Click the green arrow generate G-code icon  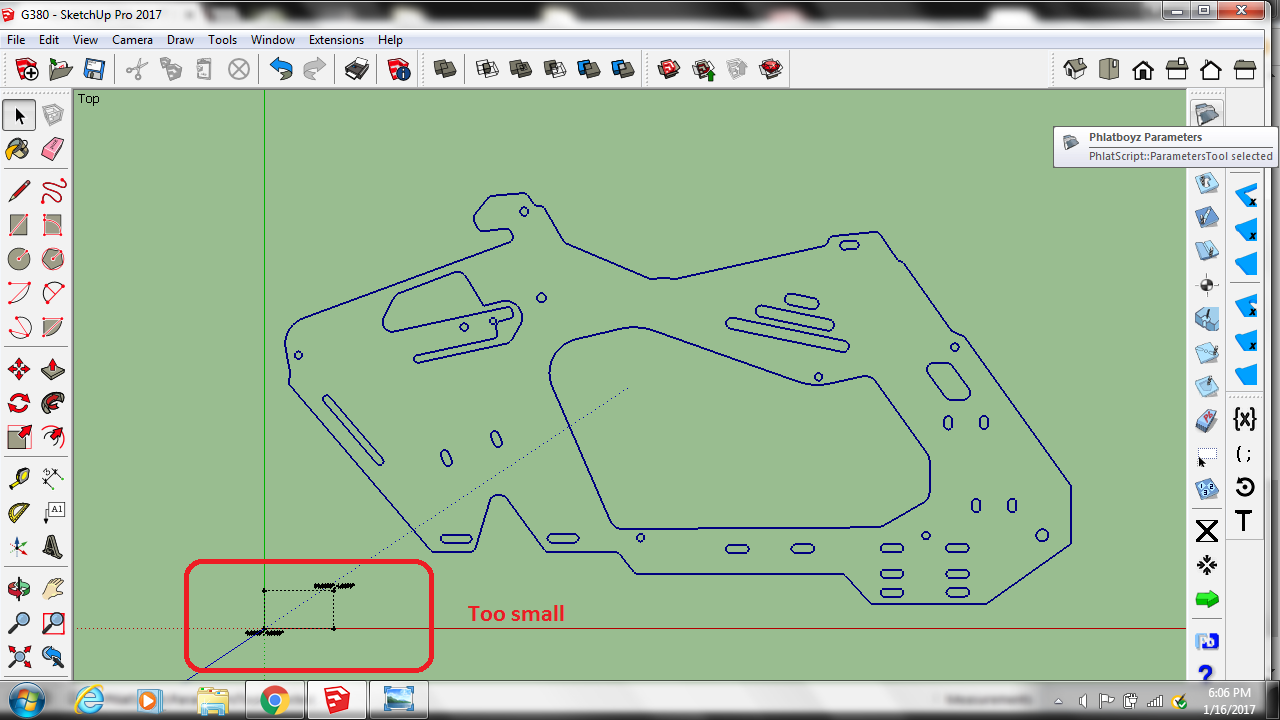[1207, 599]
